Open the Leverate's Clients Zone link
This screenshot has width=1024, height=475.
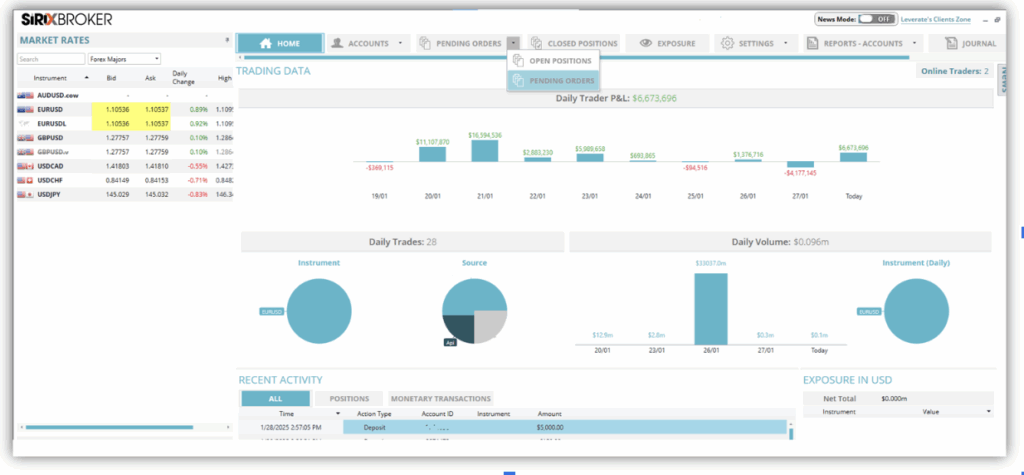click(939, 19)
